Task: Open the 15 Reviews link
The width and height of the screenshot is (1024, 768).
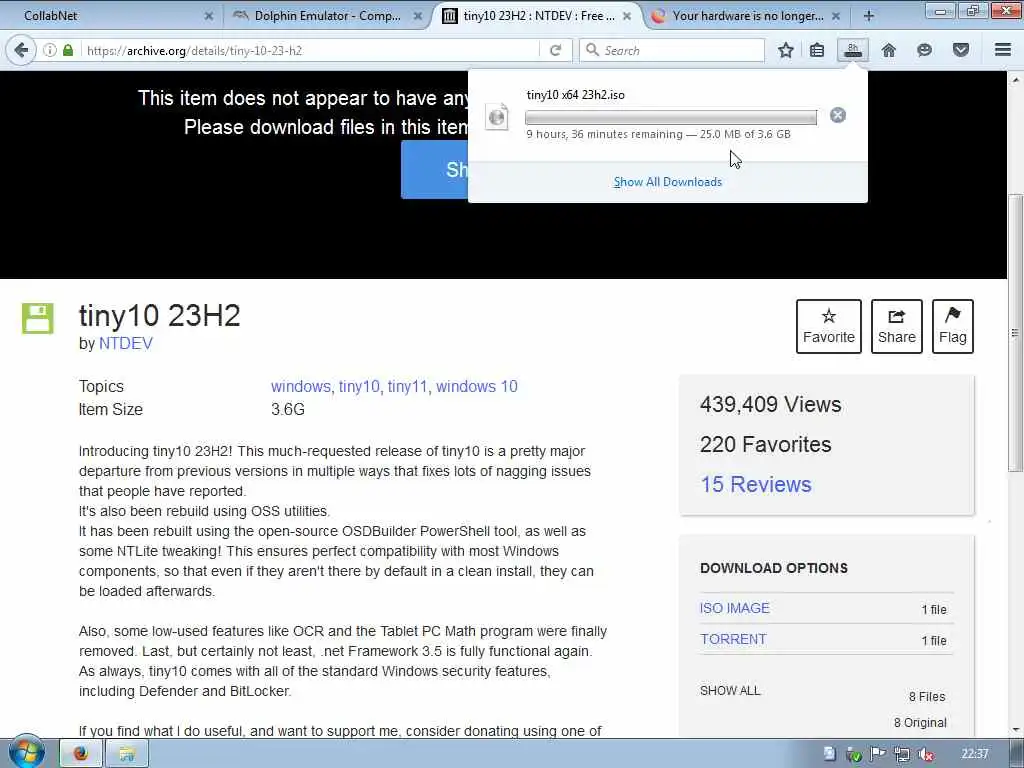Action: point(756,485)
